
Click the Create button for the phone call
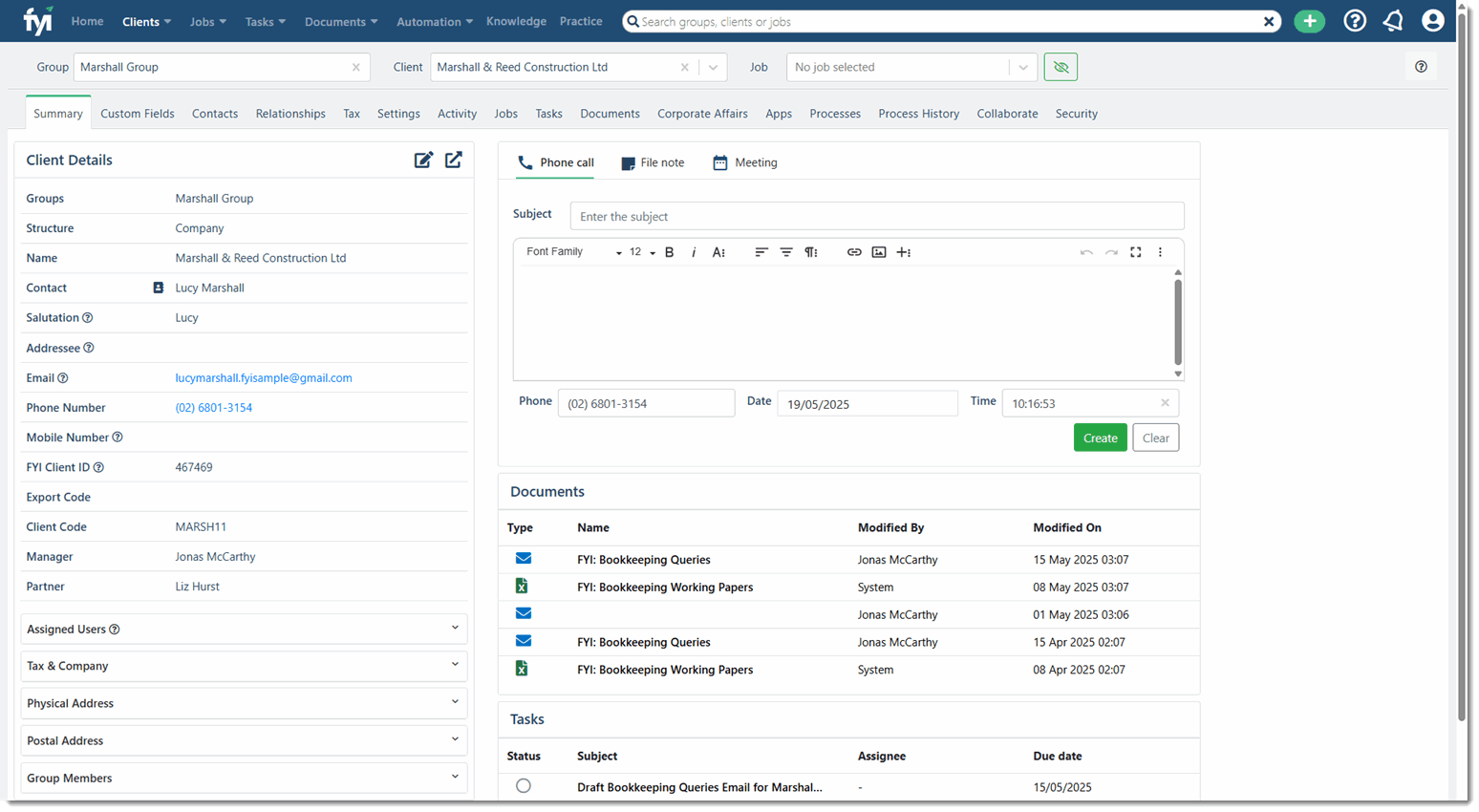click(1100, 438)
